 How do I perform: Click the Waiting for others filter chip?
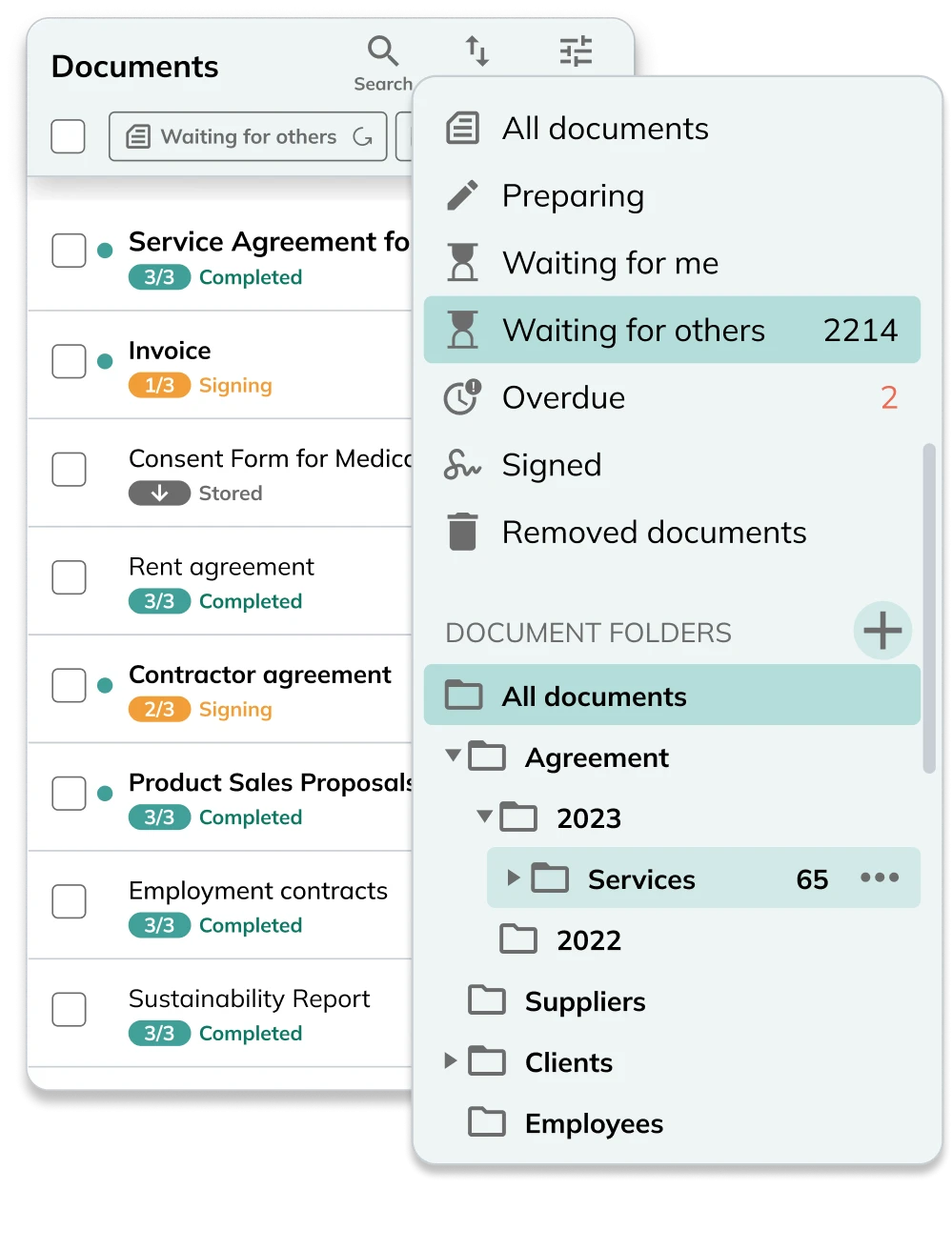[x=248, y=136]
